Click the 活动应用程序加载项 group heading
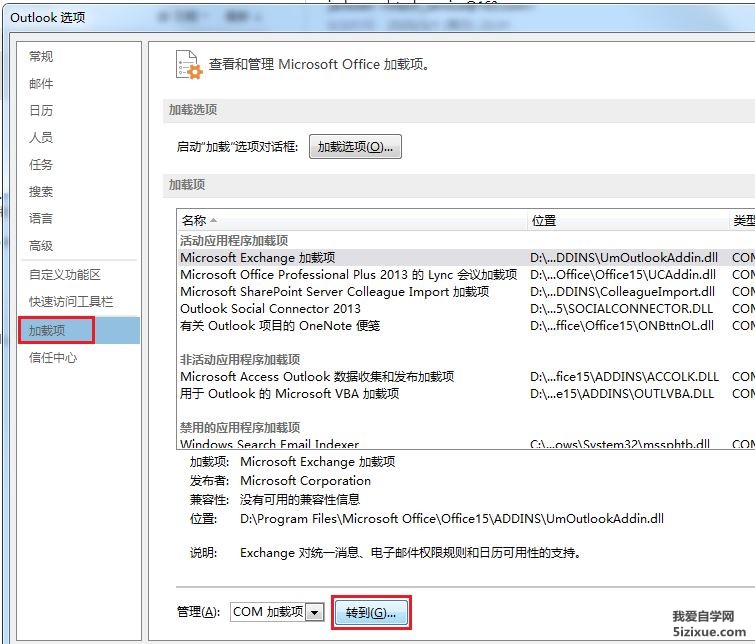 [234, 240]
